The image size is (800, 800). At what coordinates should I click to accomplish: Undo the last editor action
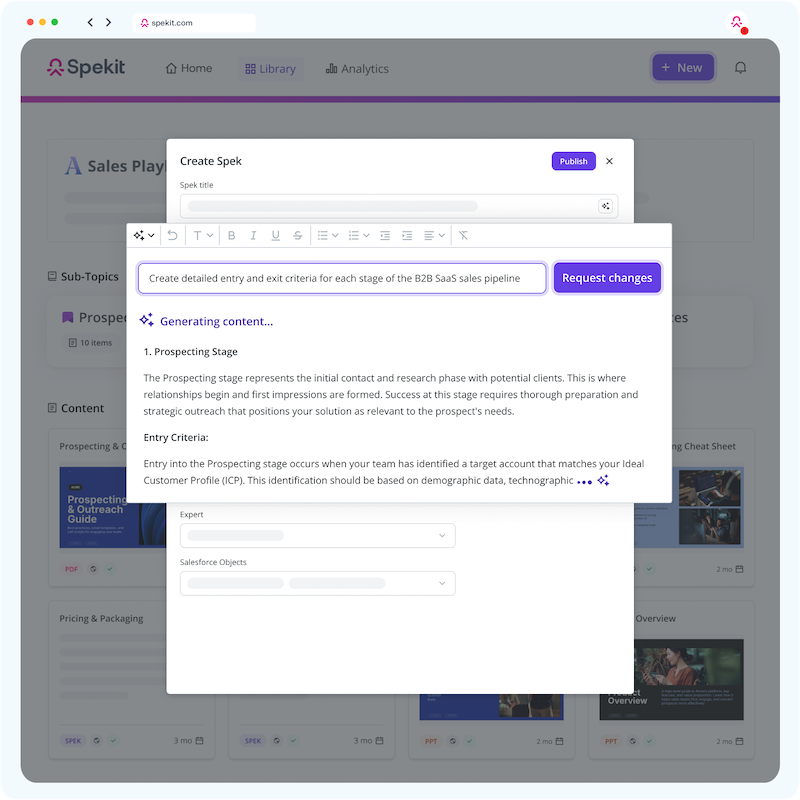coord(172,235)
